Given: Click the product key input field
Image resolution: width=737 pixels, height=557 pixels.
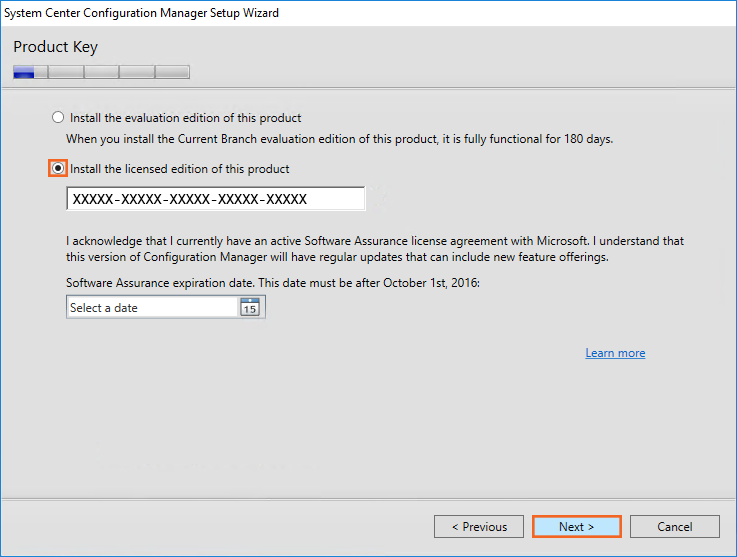Looking at the screenshot, I should 215,199.
